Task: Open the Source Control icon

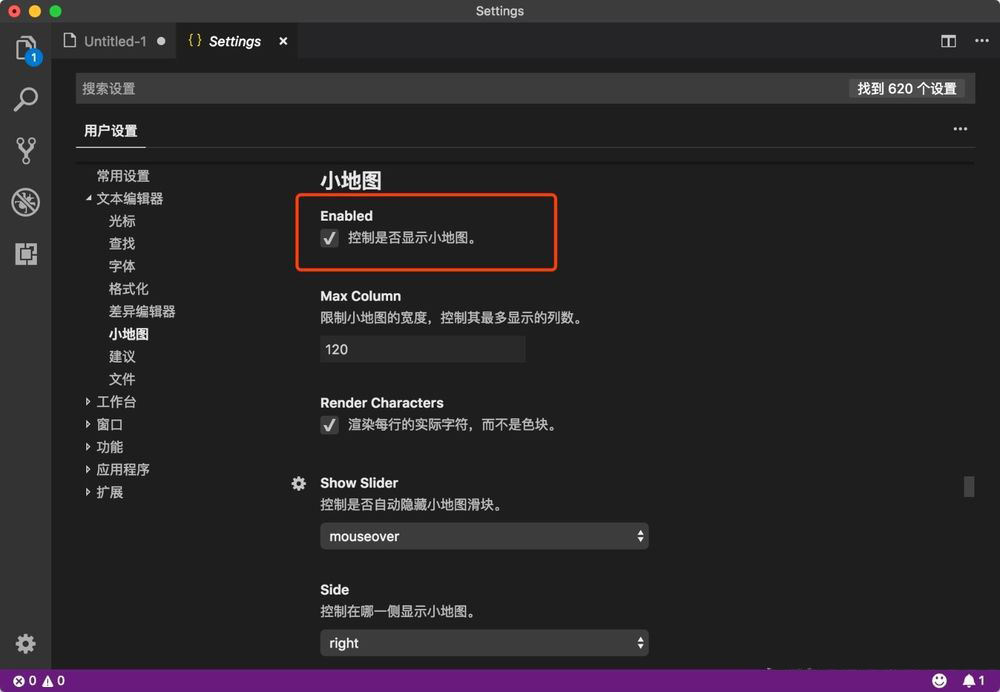Action: 26,150
